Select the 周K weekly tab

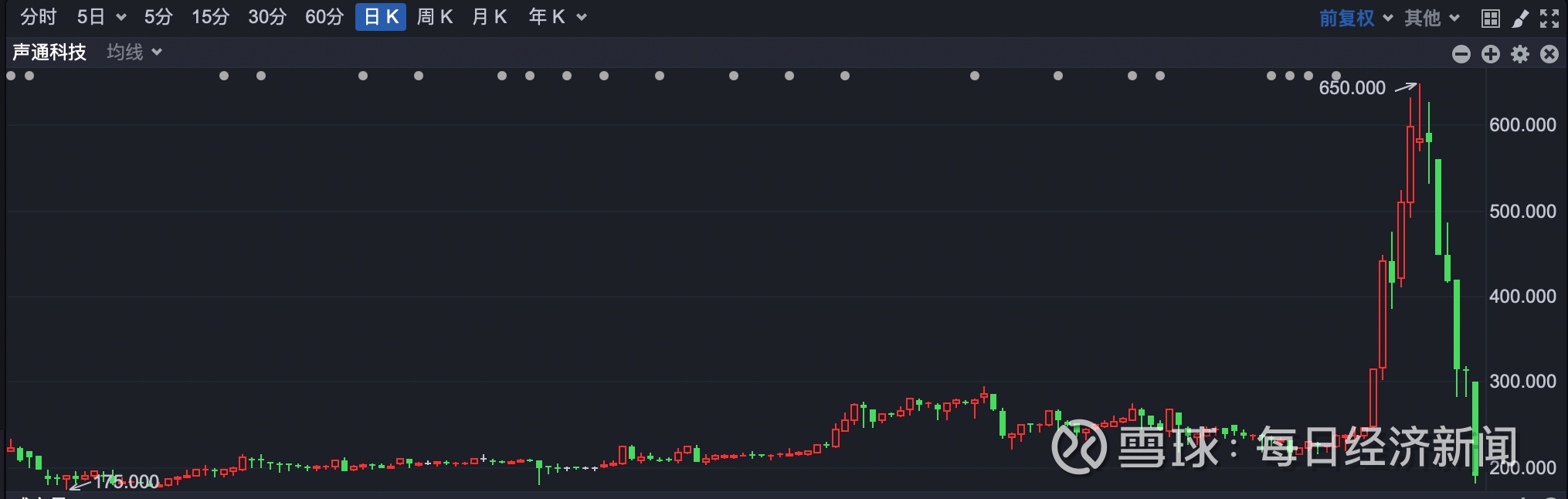click(x=434, y=17)
